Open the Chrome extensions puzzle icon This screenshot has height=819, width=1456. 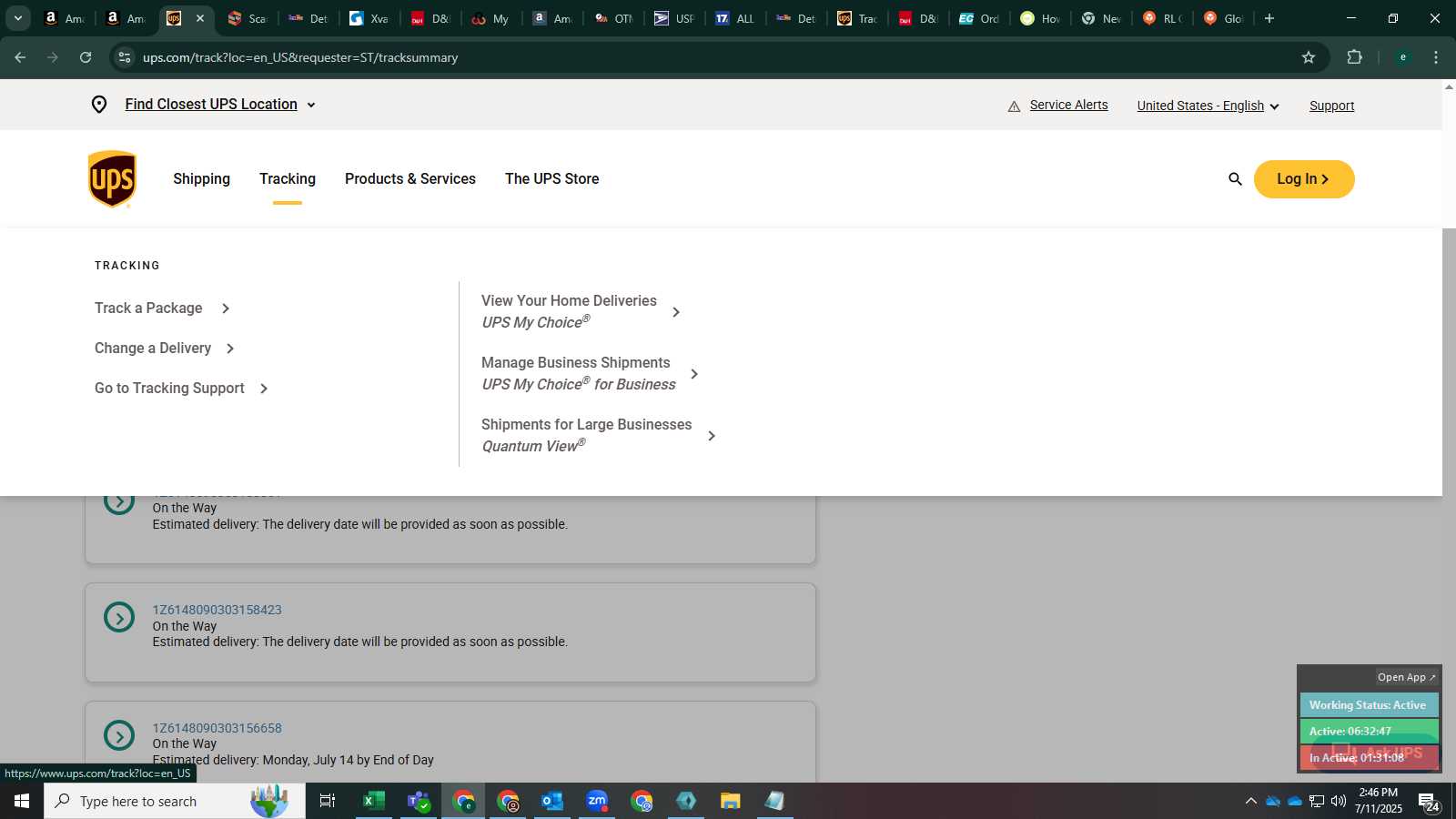[1354, 57]
